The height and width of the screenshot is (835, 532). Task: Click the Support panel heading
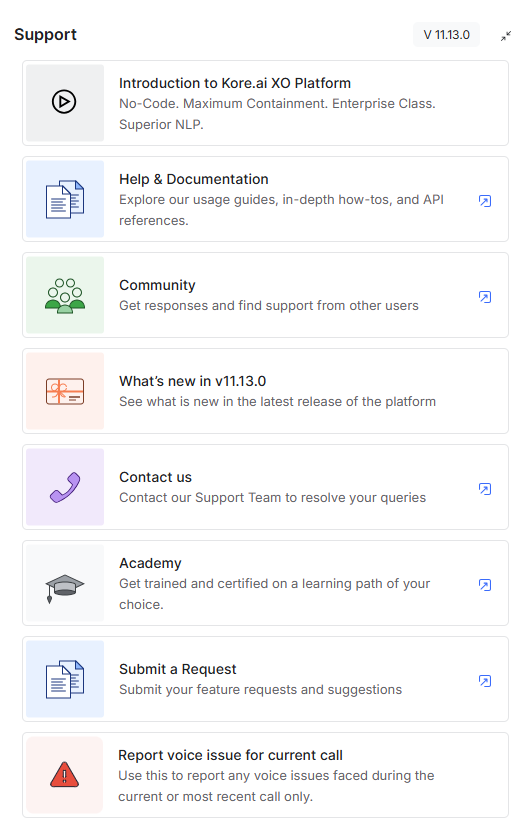point(45,35)
